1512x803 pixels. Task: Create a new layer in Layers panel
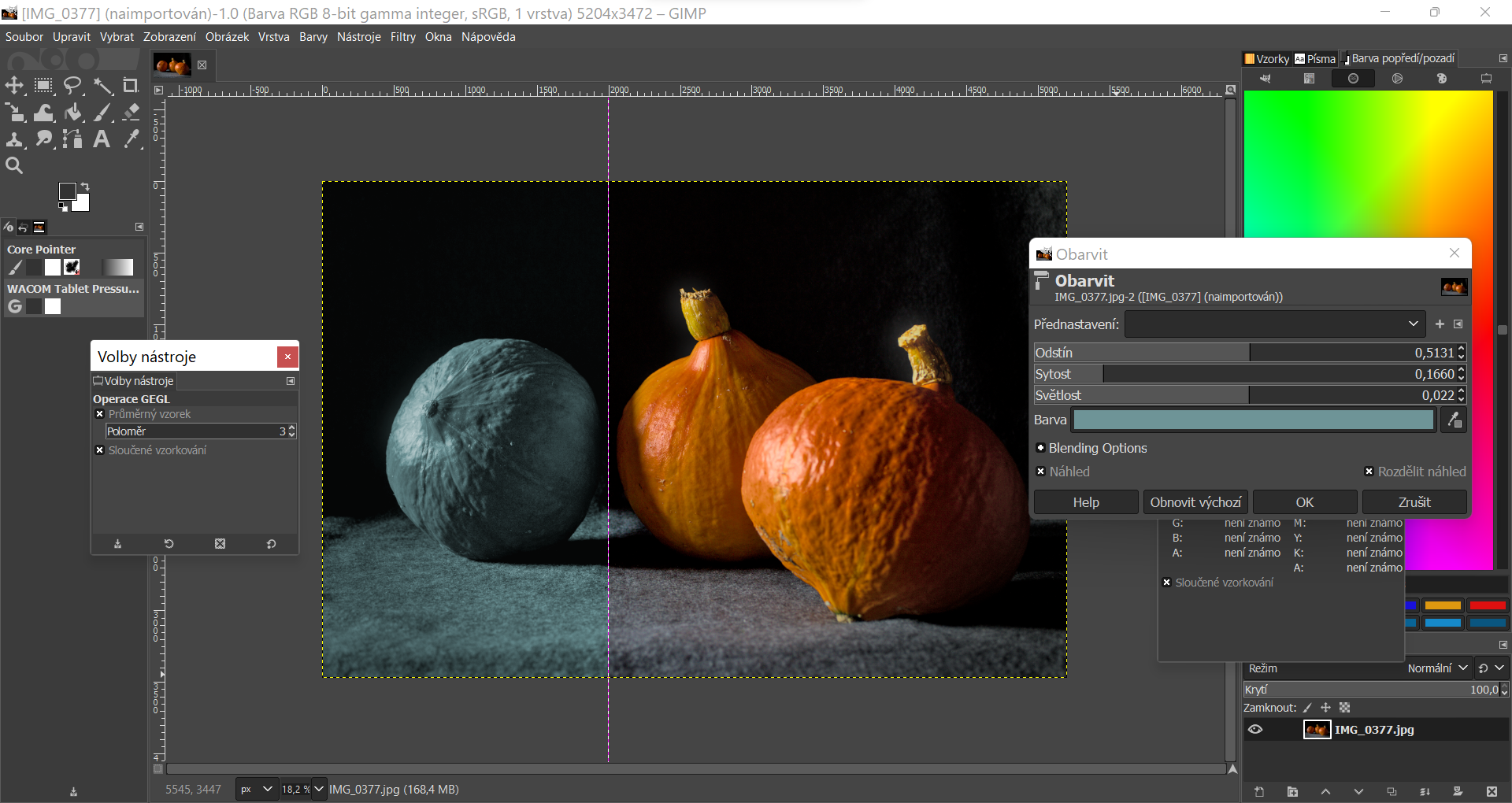(1259, 791)
